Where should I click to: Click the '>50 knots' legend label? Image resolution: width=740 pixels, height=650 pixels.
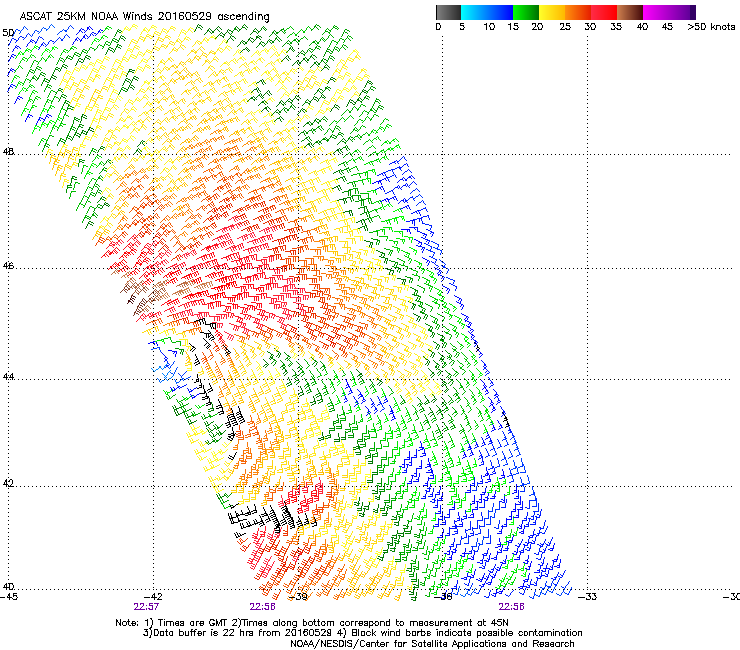[x=711, y=27]
